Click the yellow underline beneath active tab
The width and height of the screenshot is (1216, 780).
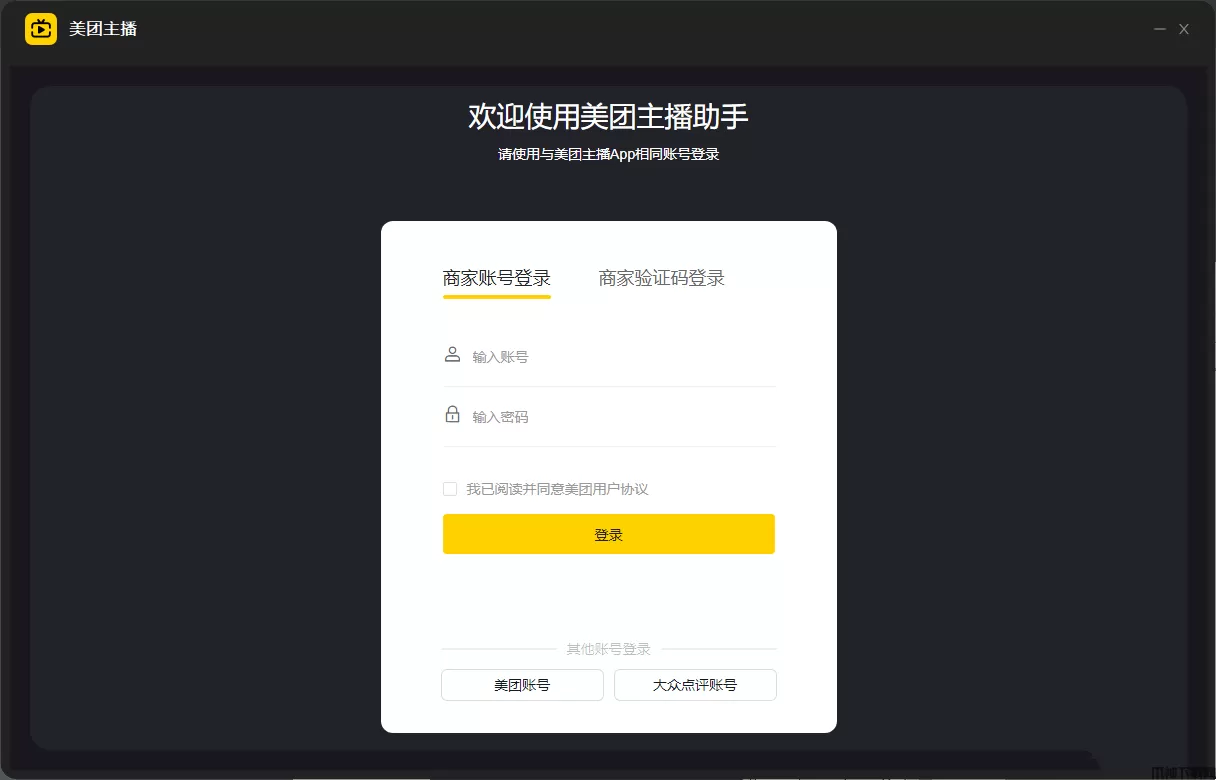[x=497, y=296]
